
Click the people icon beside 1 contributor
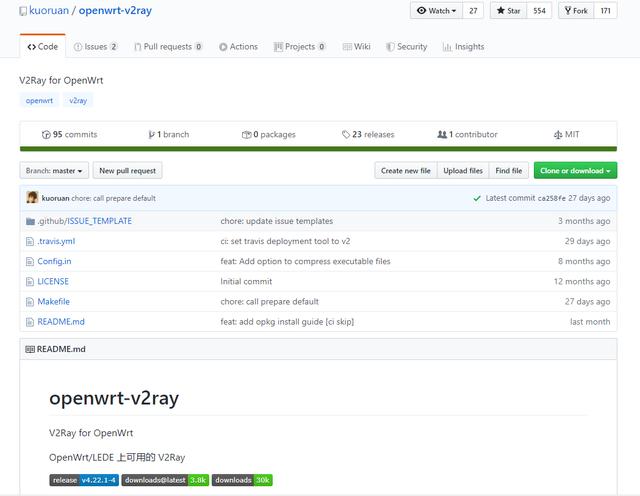(442, 134)
